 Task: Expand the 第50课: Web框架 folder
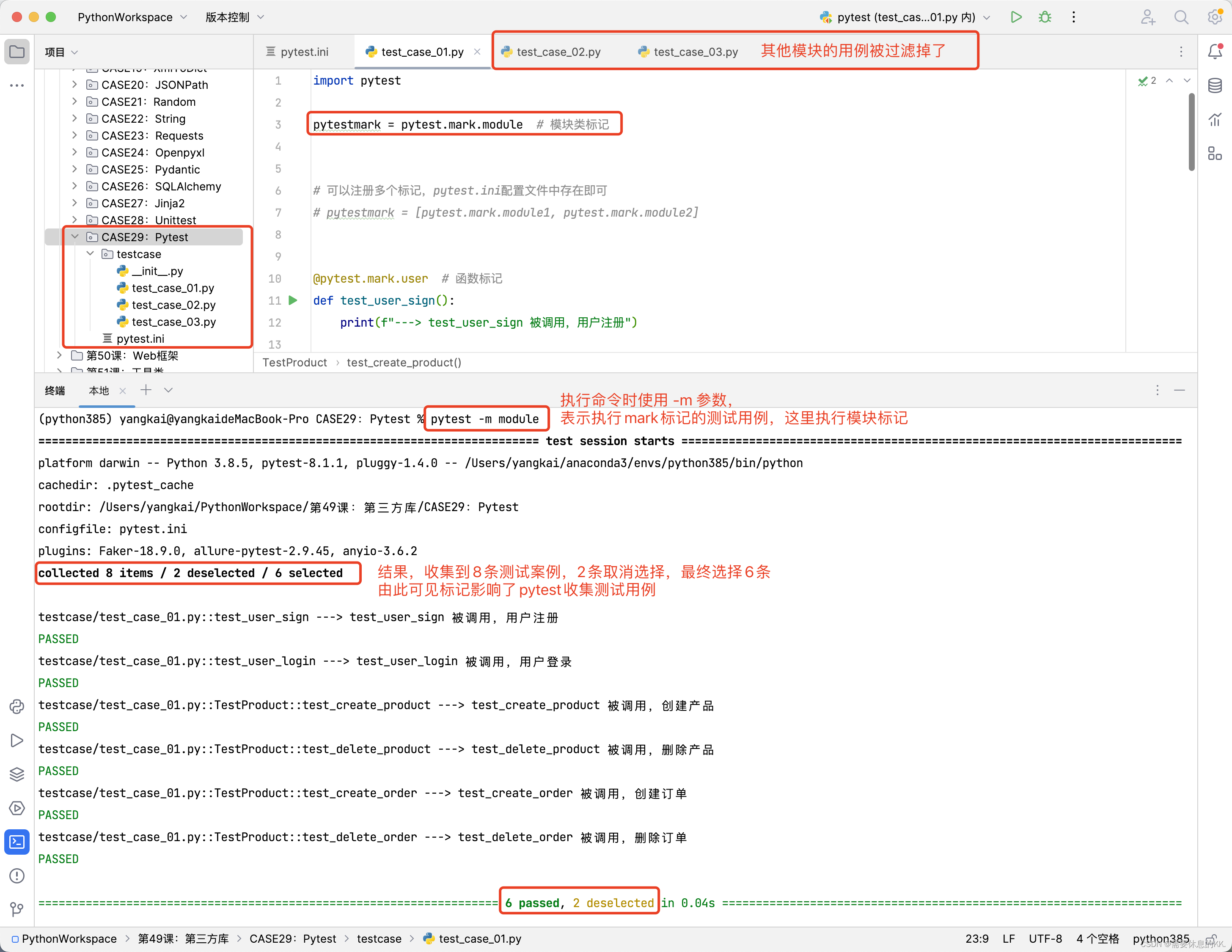tap(59, 355)
